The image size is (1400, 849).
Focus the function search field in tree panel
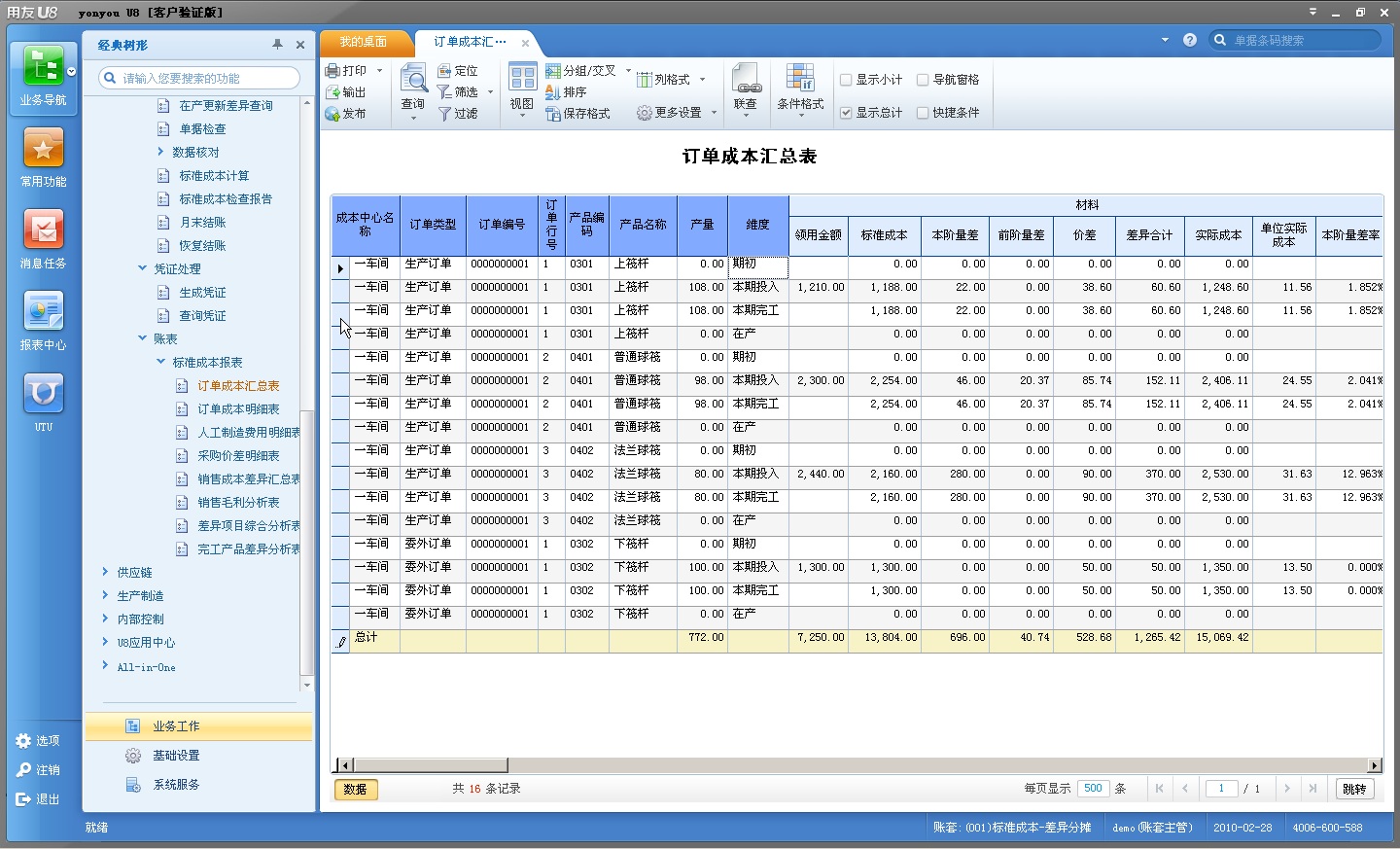199,78
